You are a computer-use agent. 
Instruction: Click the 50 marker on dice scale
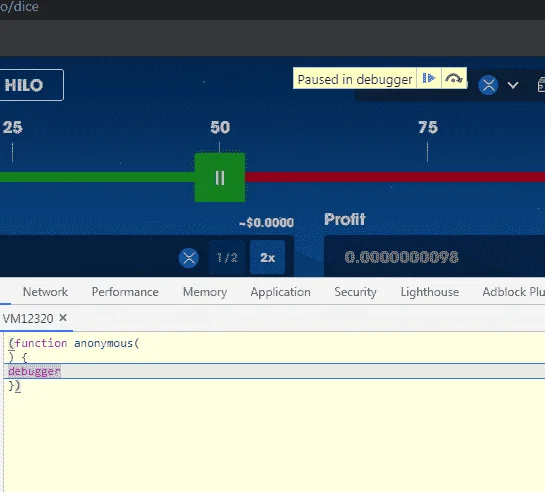pos(220,127)
